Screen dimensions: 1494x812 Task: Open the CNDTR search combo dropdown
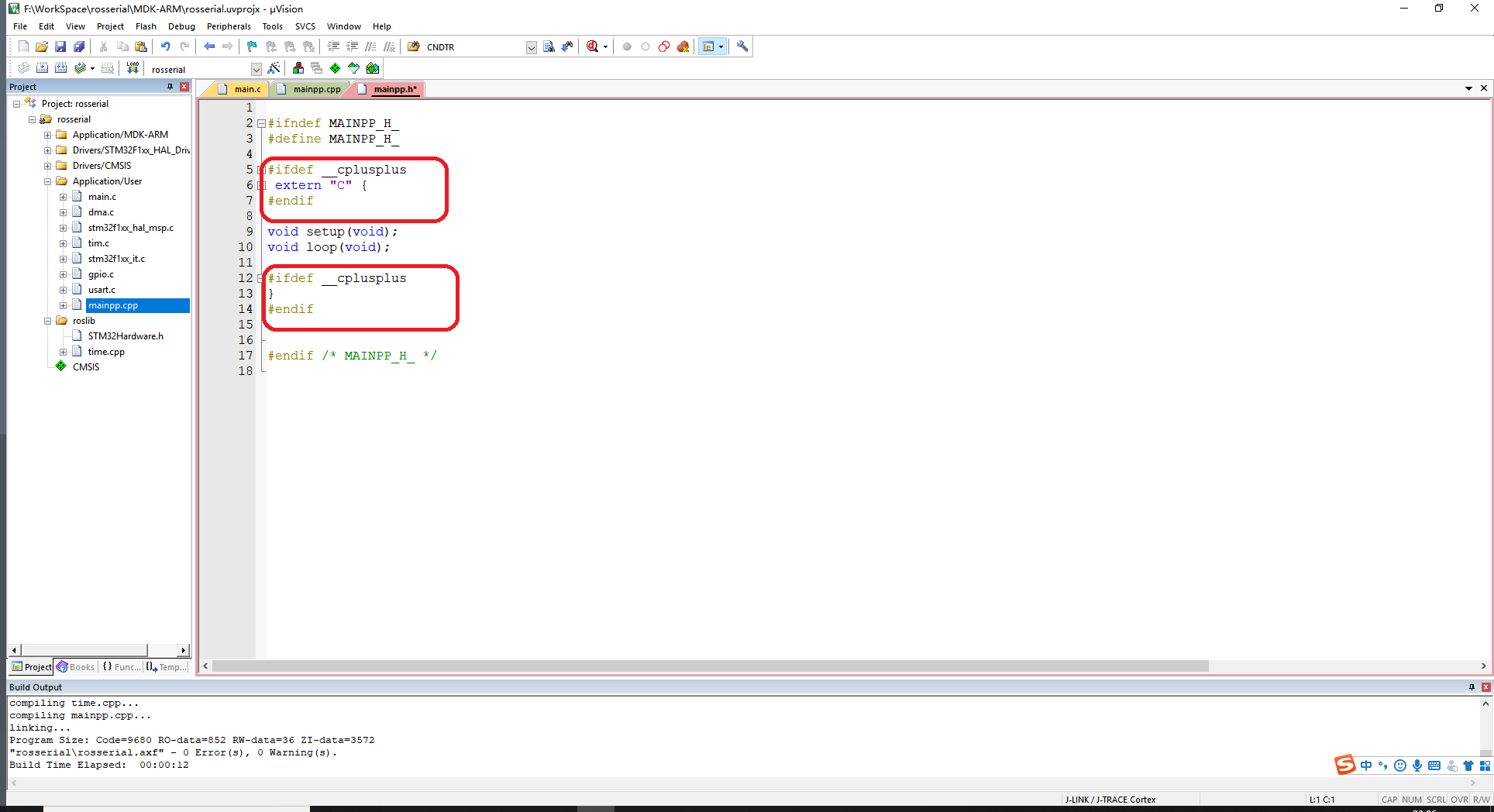click(532, 47)
